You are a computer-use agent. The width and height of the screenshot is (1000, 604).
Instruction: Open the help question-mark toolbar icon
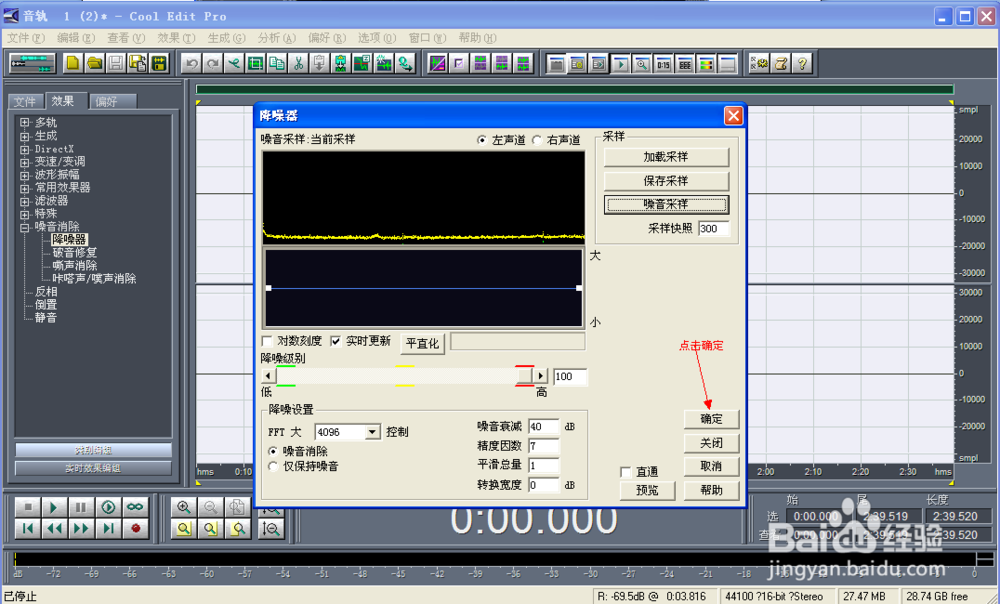click(x=801, y=63)
